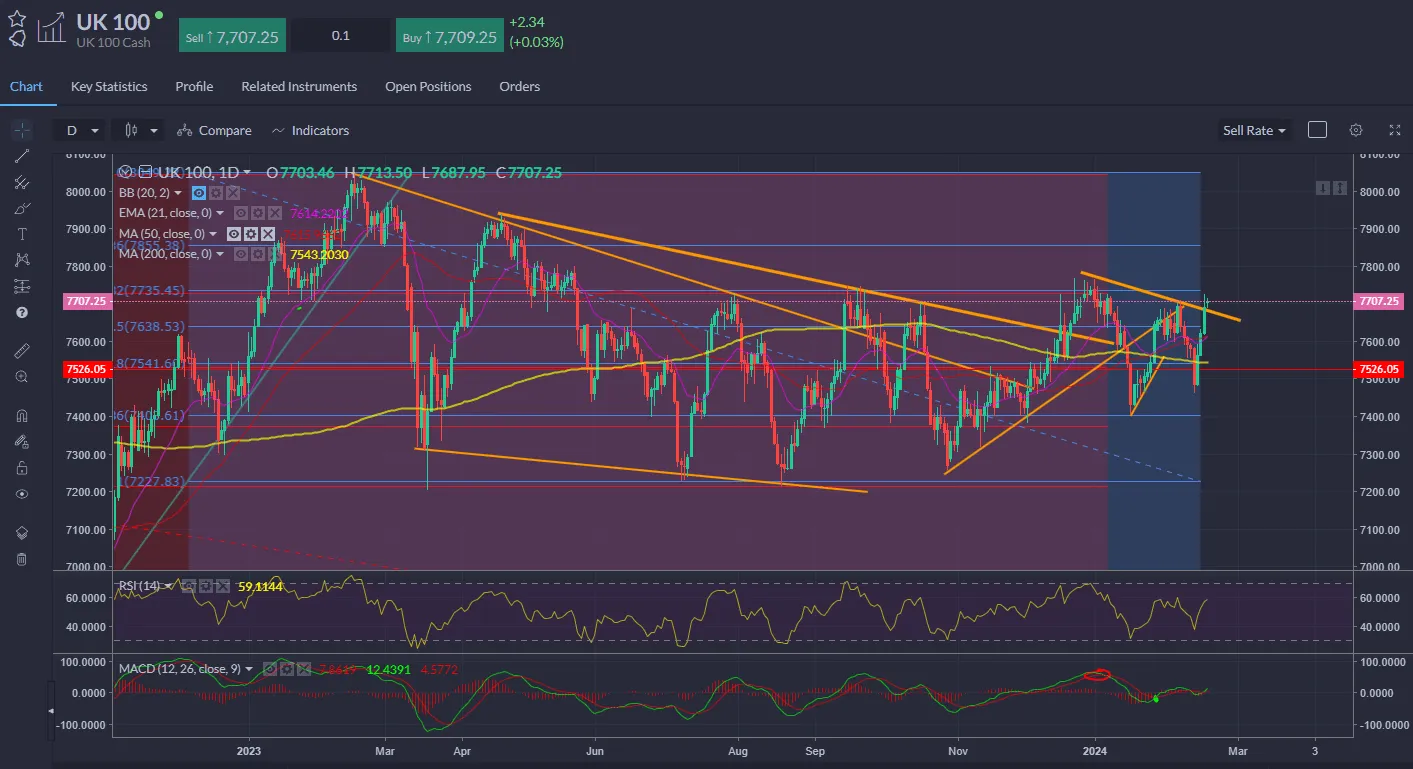The height and width of the screenshot is (769, 1413).
Task: Open chart settings gear icon
Action: [1356, 130]
